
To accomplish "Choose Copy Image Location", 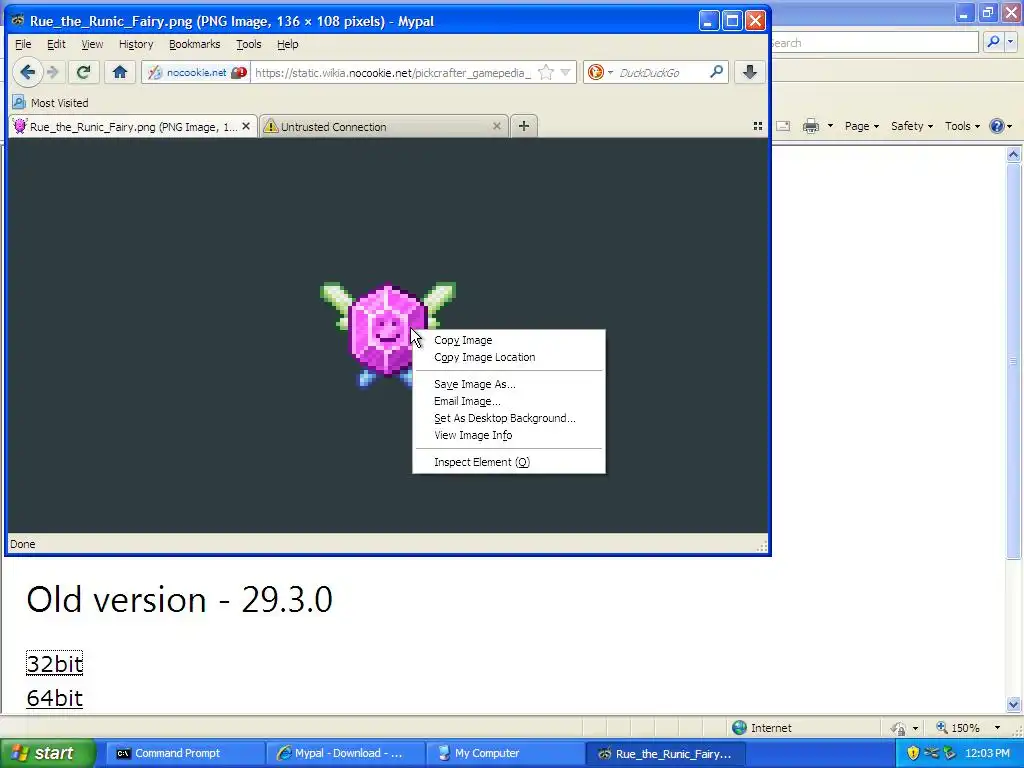I will [x=509, y=357].
